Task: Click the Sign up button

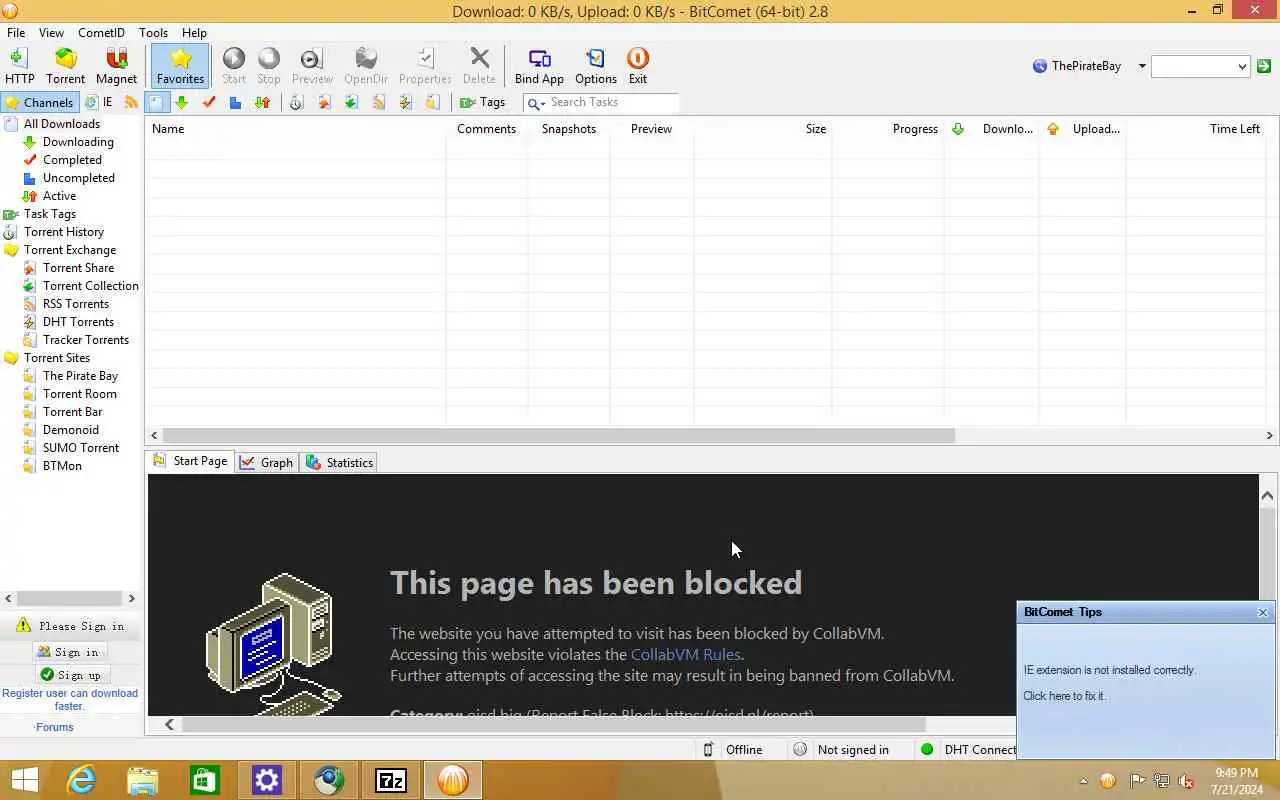Action: (x=70, y=675)
